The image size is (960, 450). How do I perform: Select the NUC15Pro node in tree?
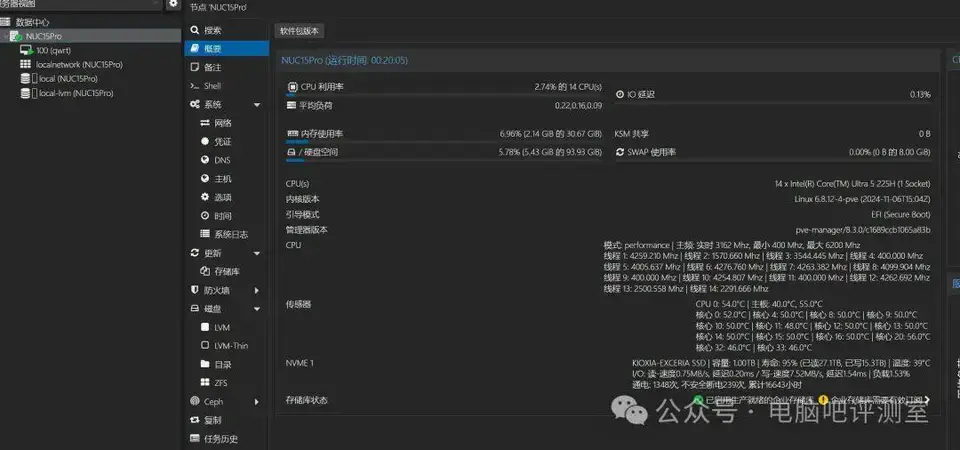click(x=43, y=36)
